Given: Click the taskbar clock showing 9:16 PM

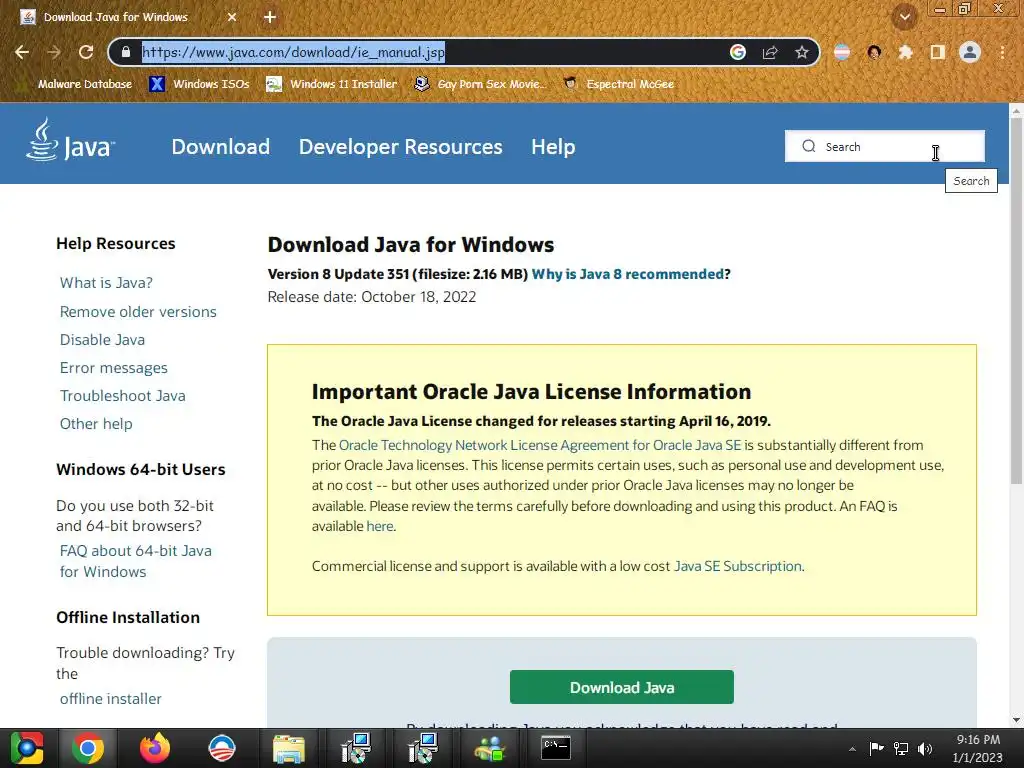Looking at the screenshot, I should [x=978, y=748].
